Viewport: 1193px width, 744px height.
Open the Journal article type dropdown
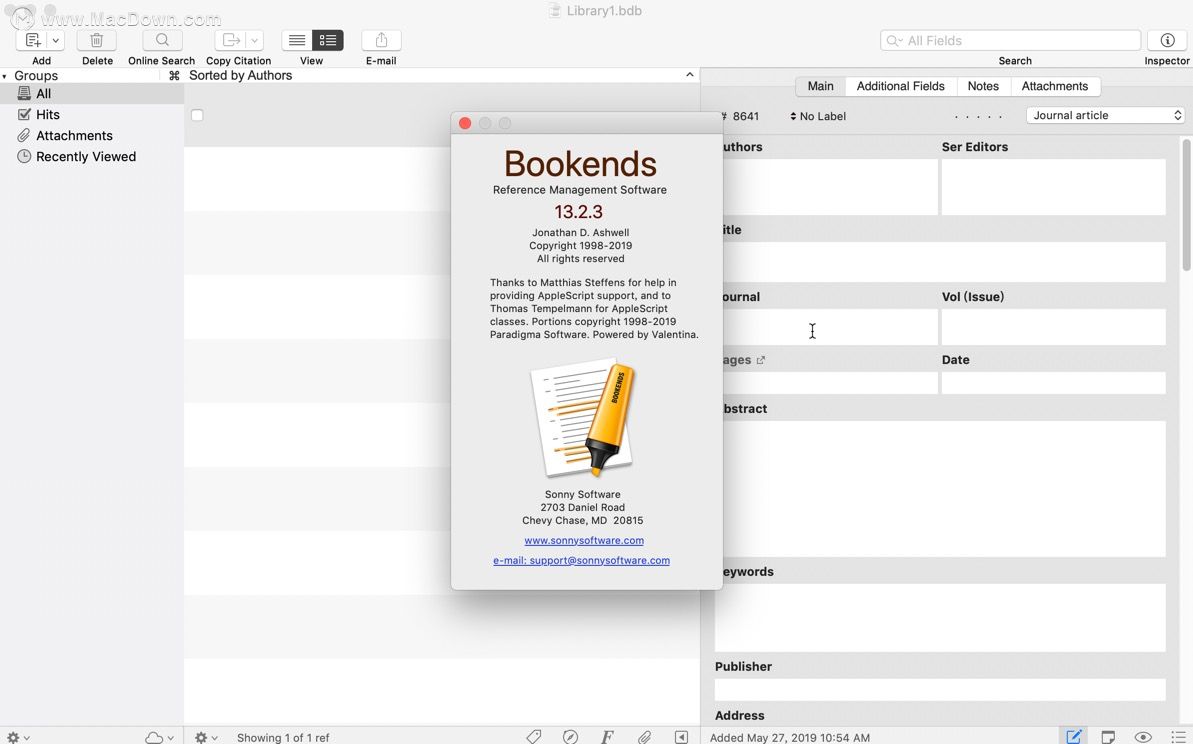[x=1106, y=115]
